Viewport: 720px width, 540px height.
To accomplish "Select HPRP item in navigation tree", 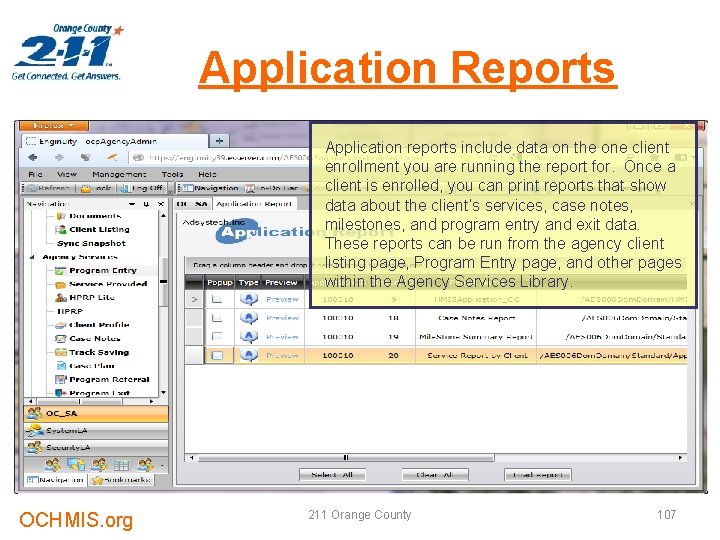I will 70,311.
